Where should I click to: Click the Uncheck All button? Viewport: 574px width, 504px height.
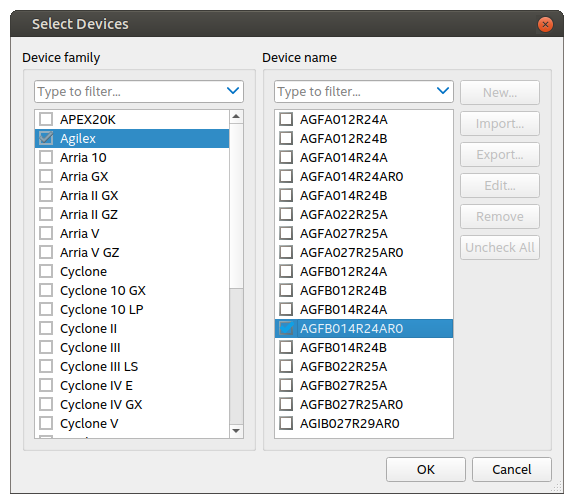coord(500,247)
